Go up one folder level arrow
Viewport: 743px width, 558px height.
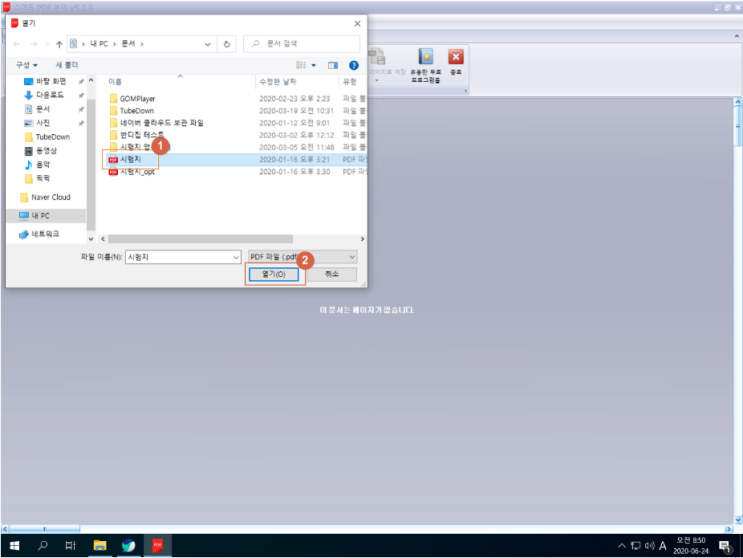click(59, 44)
